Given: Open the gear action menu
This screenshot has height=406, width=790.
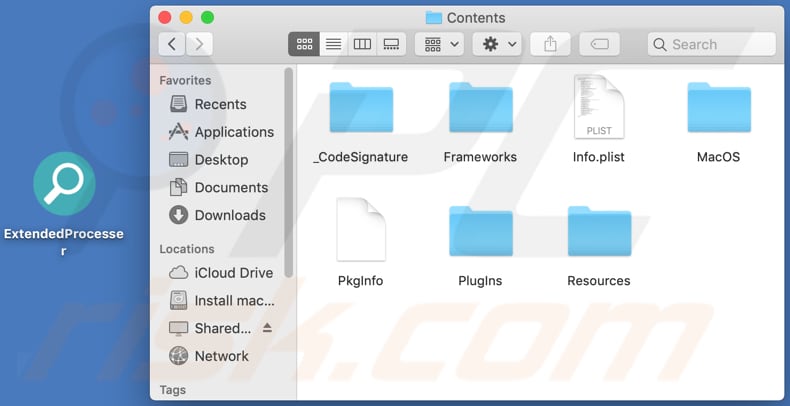Looking at the screenshot, I should click(497, 44).
